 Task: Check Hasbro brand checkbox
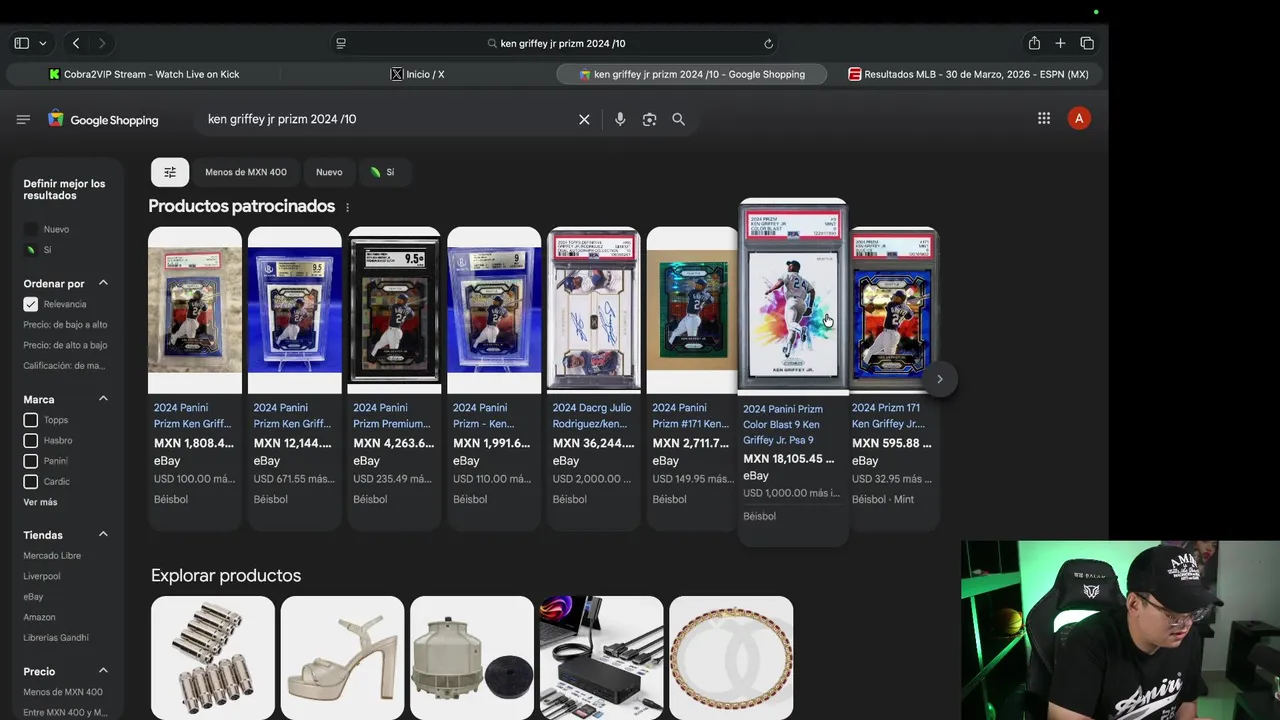(x=31, y=441)
